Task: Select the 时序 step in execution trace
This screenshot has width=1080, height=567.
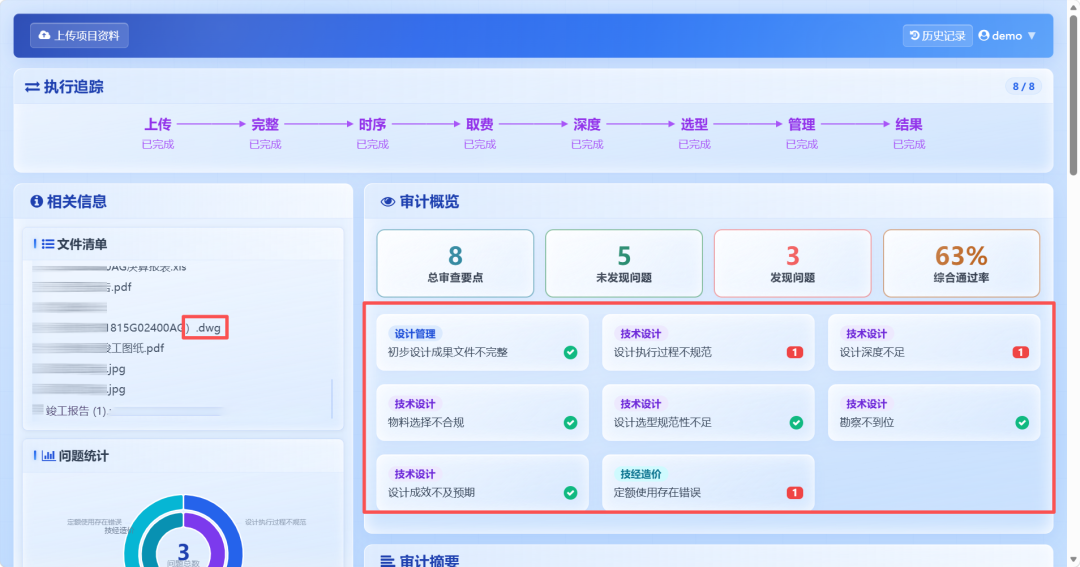Action: tap(373, 131)
